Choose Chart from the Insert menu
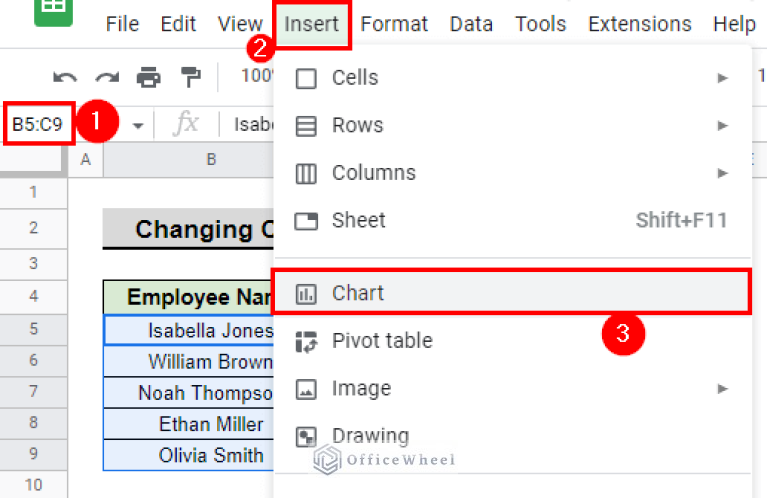This screenshot has width=767, height=498. pos(511,293)
